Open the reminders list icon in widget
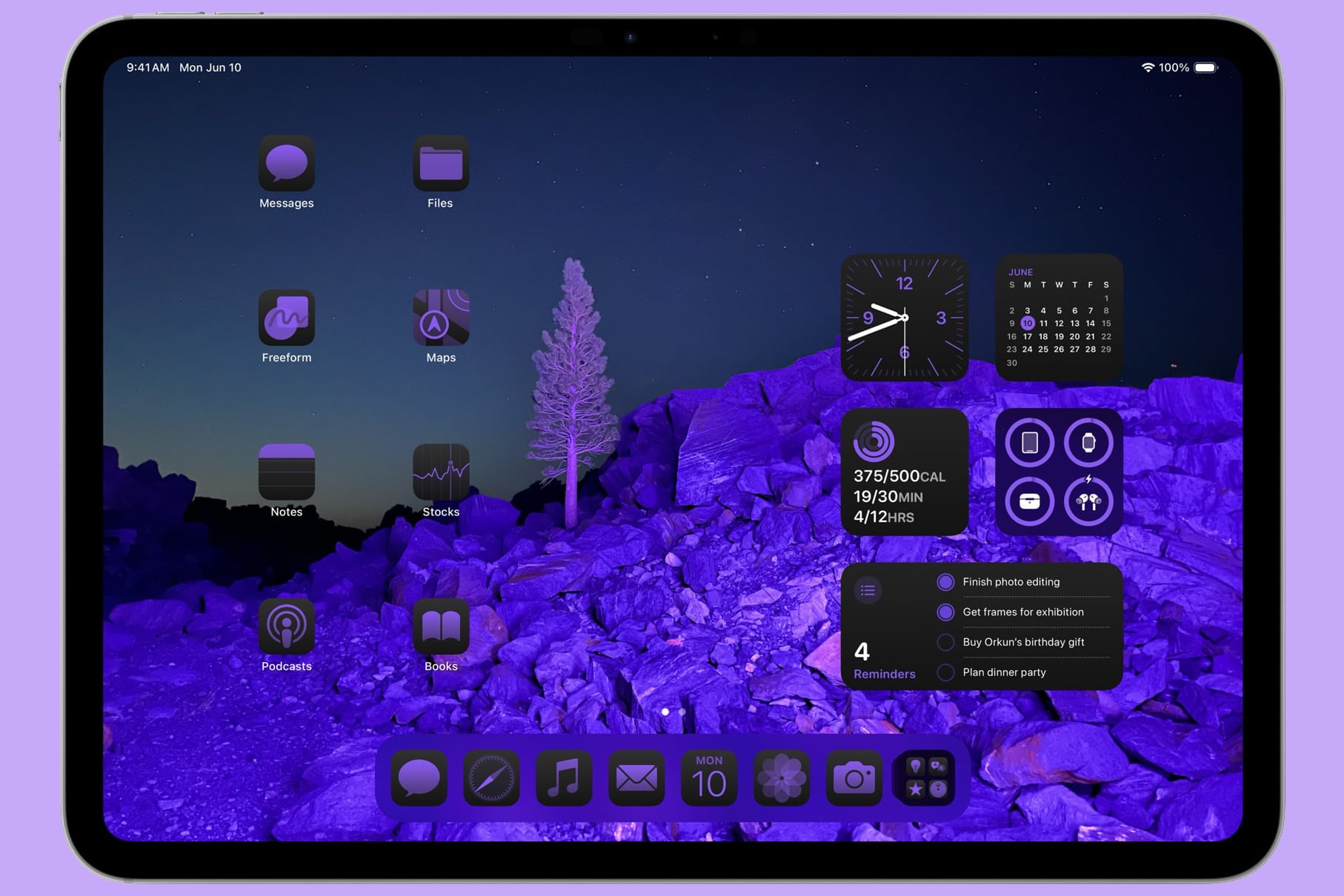The height and width of the screenshot is (896, 1344). click(x=868, y=590)
